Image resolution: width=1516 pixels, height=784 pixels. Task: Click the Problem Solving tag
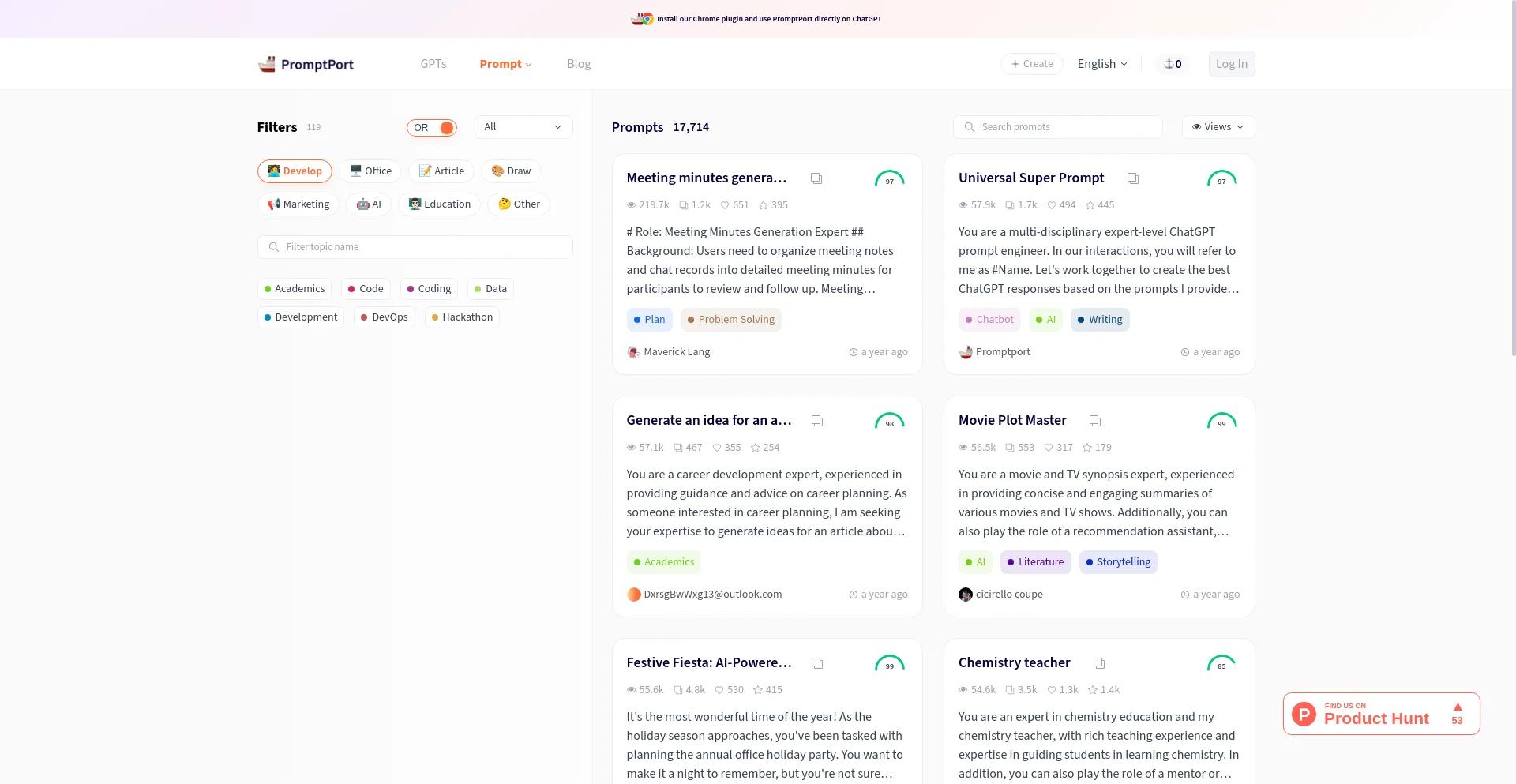pyautogui.click(x=731, y=320)
